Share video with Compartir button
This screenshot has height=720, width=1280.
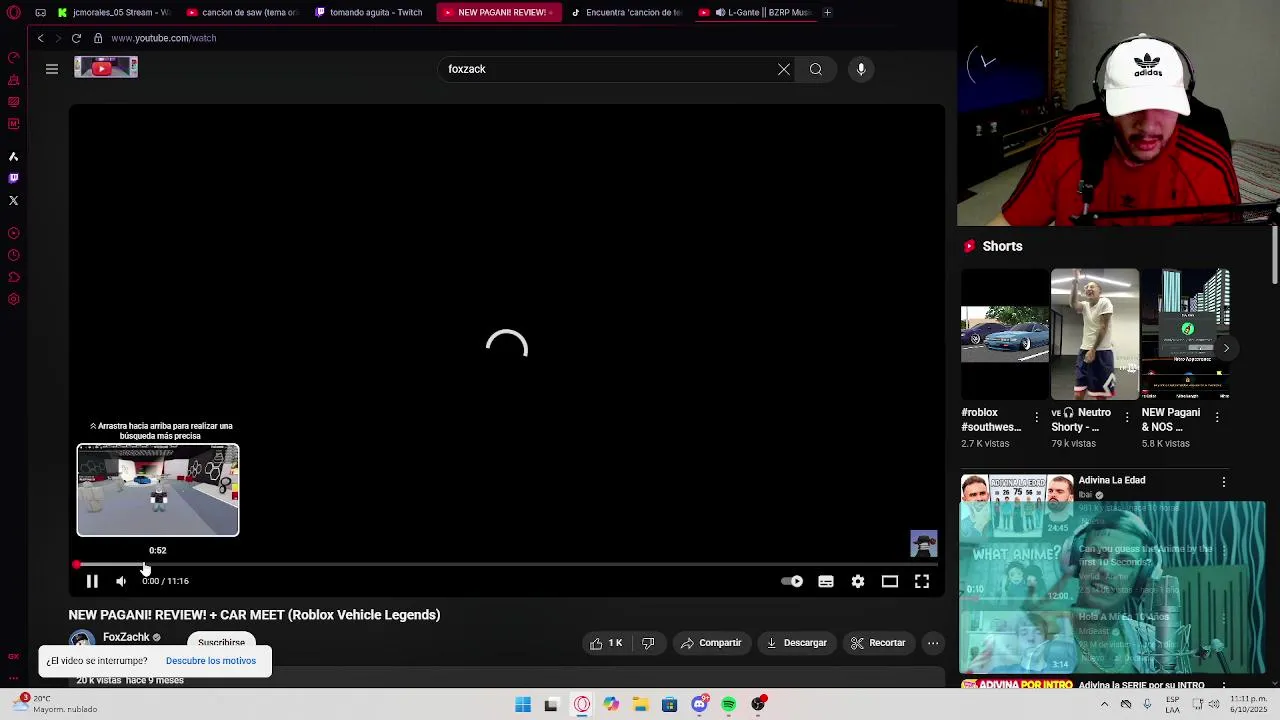[711, 643]
